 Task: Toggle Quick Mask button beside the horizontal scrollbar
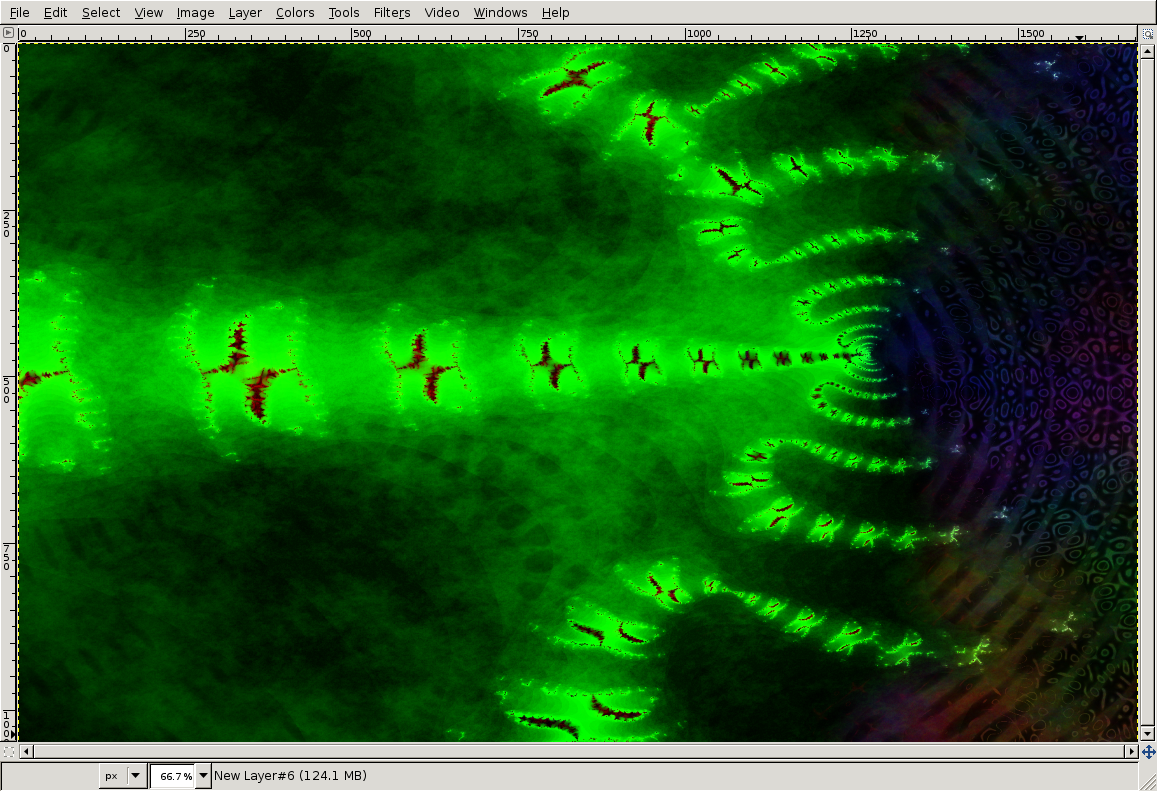pyautogui.click(x=8, y=752)
